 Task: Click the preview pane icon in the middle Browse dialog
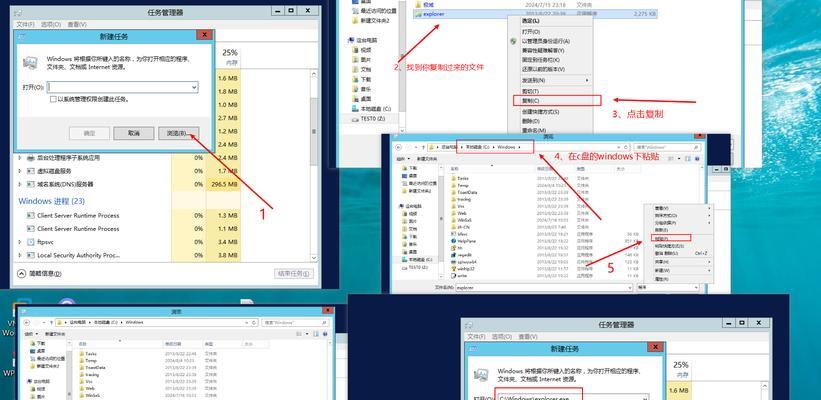tap(687, 158)
